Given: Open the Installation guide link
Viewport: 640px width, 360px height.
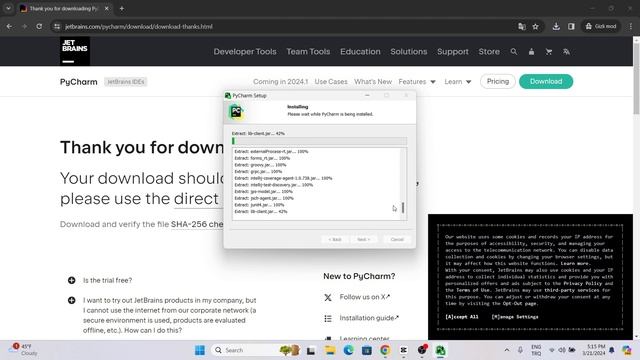Looking at the screenshot, I should coord(369,318).
